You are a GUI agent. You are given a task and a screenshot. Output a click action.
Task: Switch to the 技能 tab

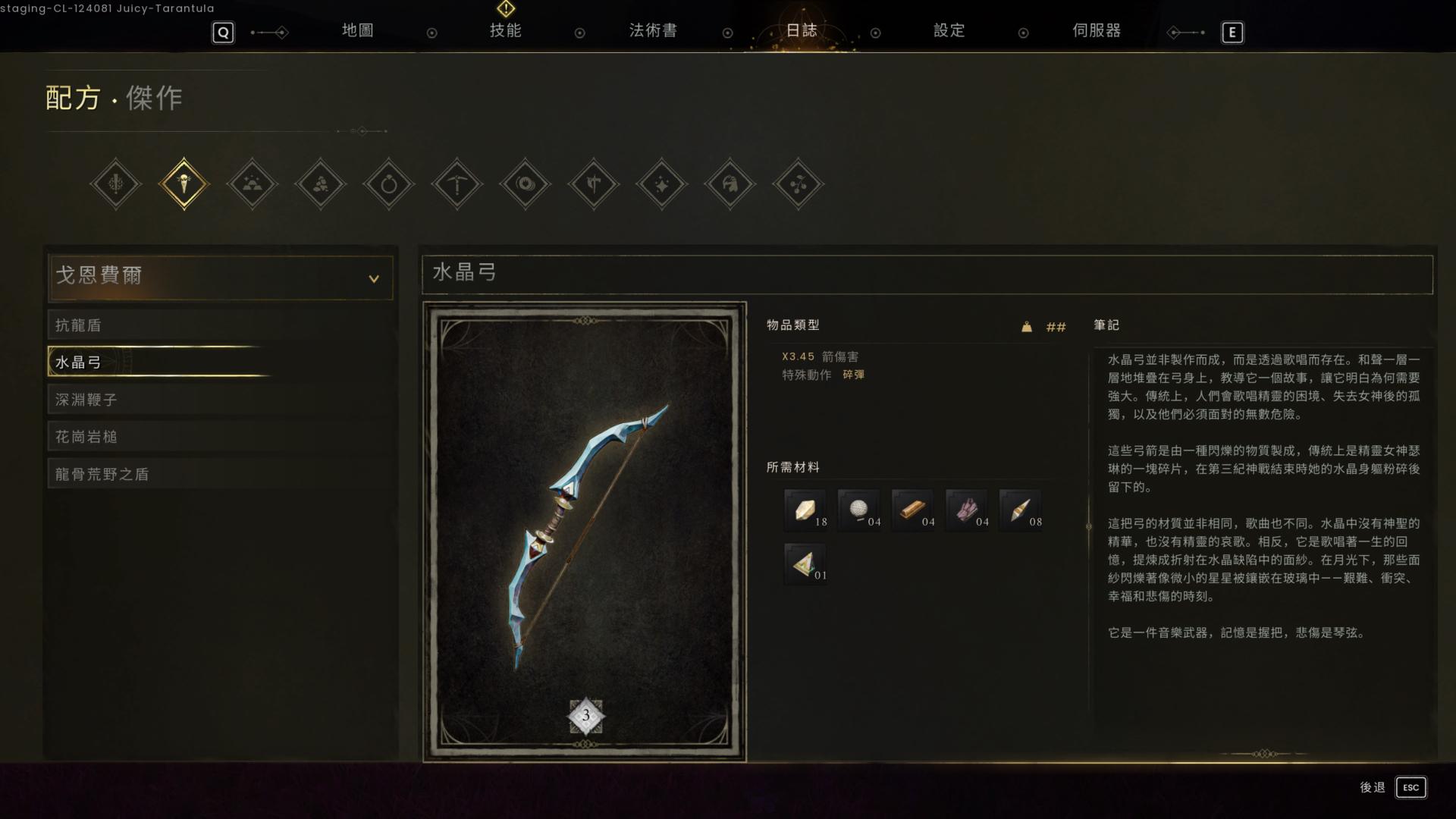click(x=505, y=30)
